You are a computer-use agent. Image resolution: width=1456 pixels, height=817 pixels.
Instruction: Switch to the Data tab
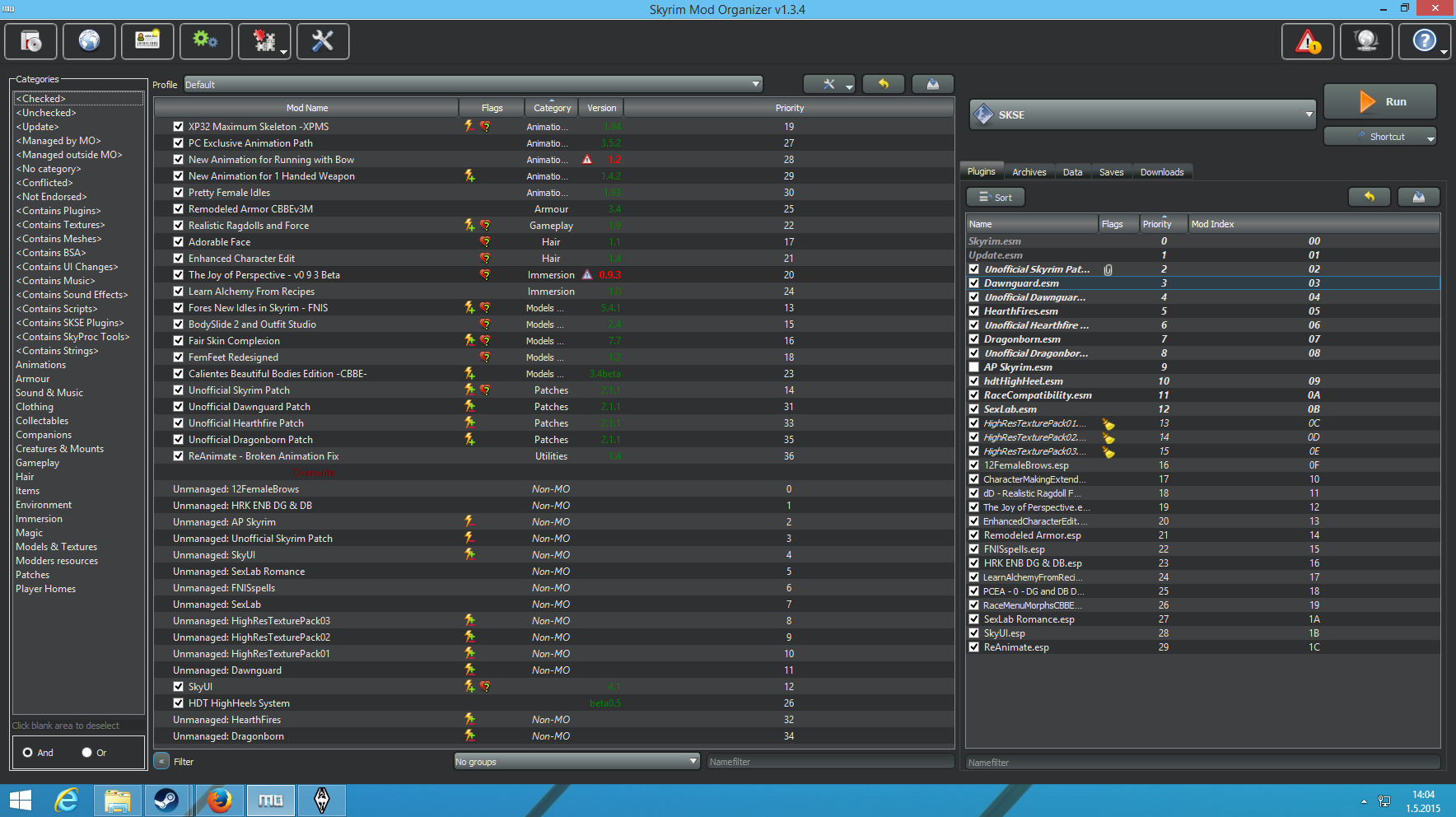pos(1072,172)
